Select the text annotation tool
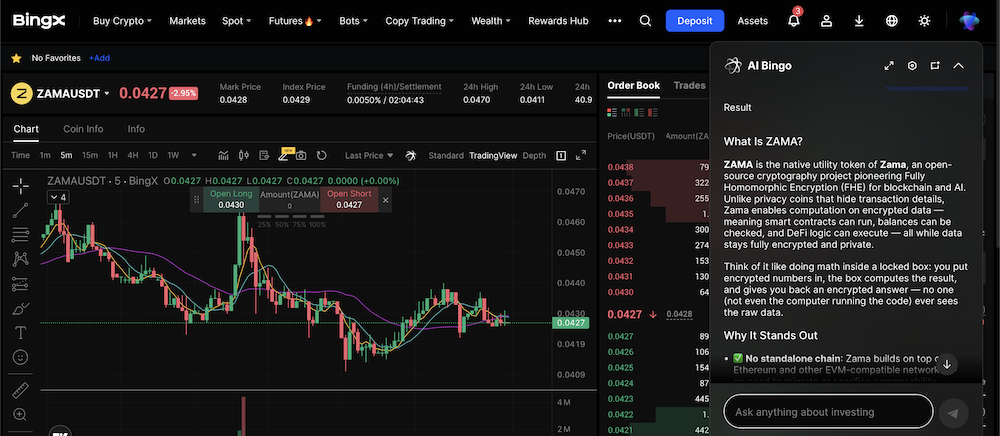The width and height of the screenshot is (1000, 436). point(21,332)
